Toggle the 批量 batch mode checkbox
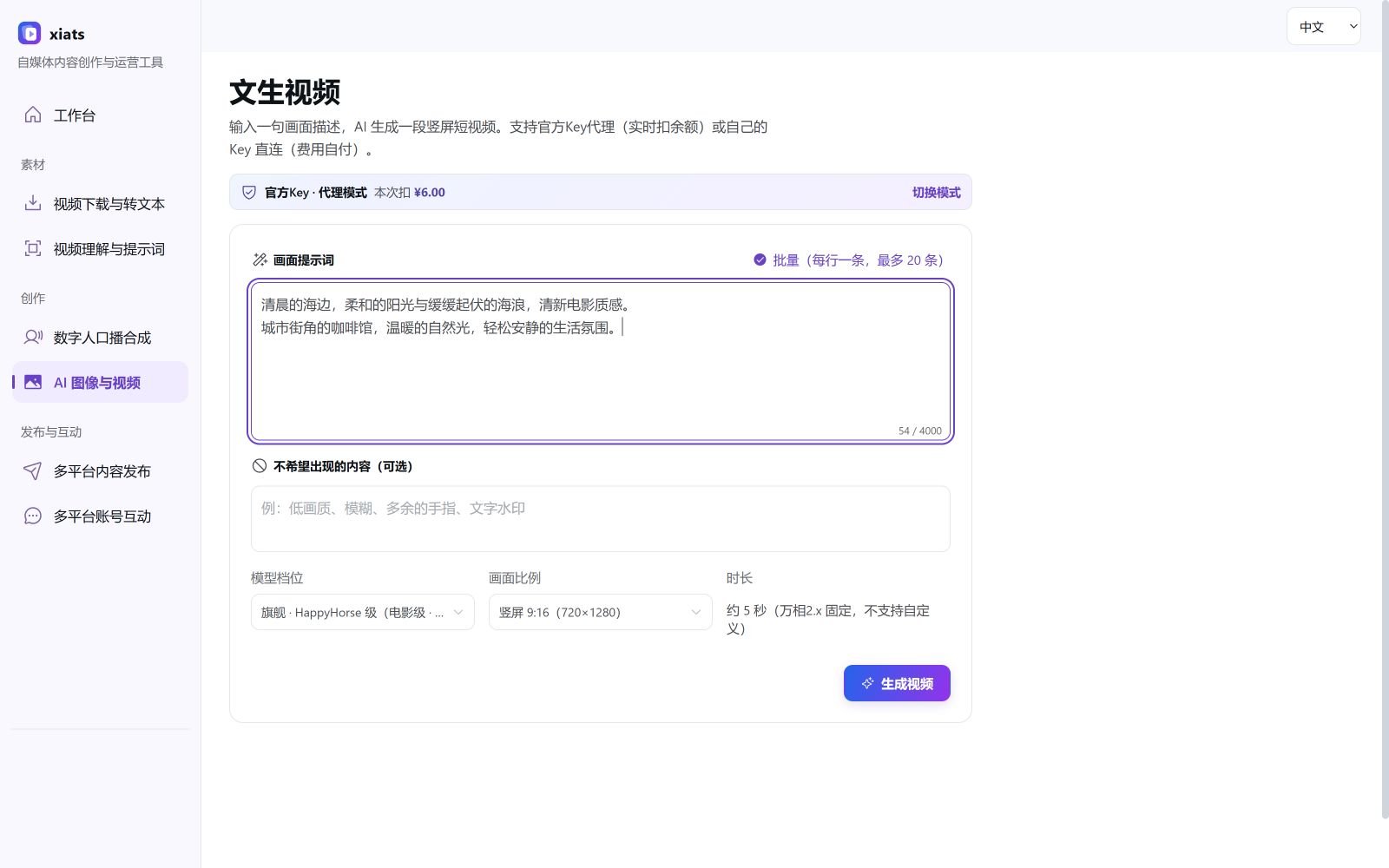The image size is (1389, 868). [x=760, y=260]
